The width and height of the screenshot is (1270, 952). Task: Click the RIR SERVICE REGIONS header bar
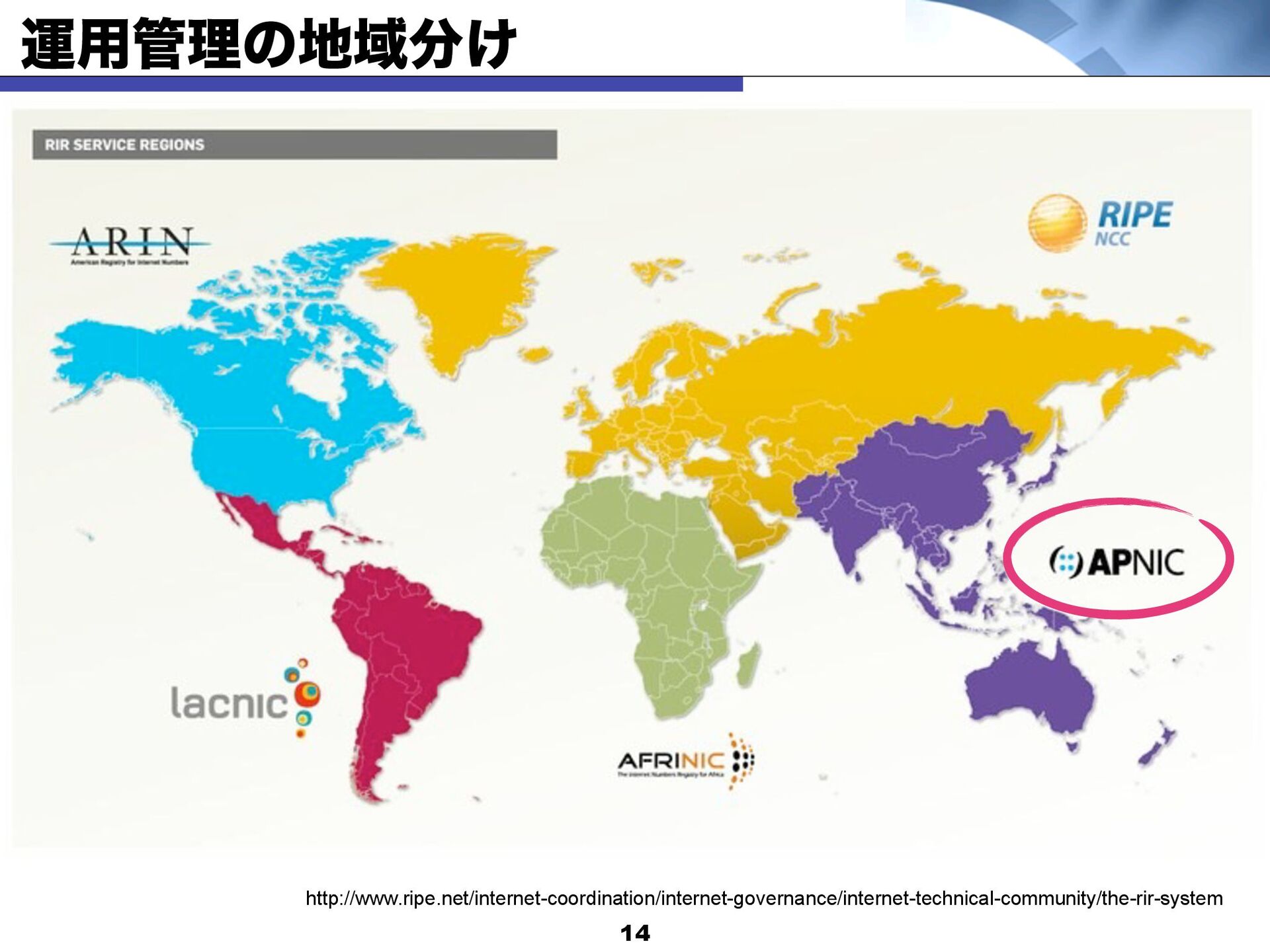294,145
